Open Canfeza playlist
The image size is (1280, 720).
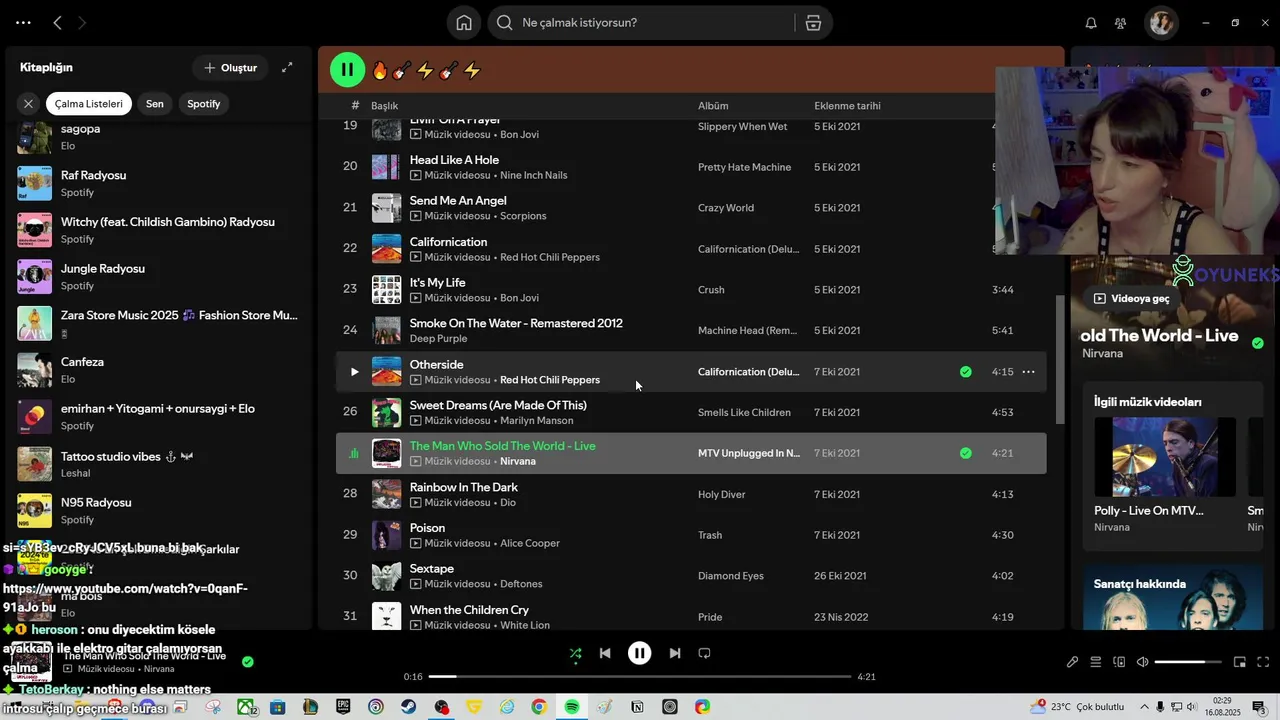[x=160, y=370]
